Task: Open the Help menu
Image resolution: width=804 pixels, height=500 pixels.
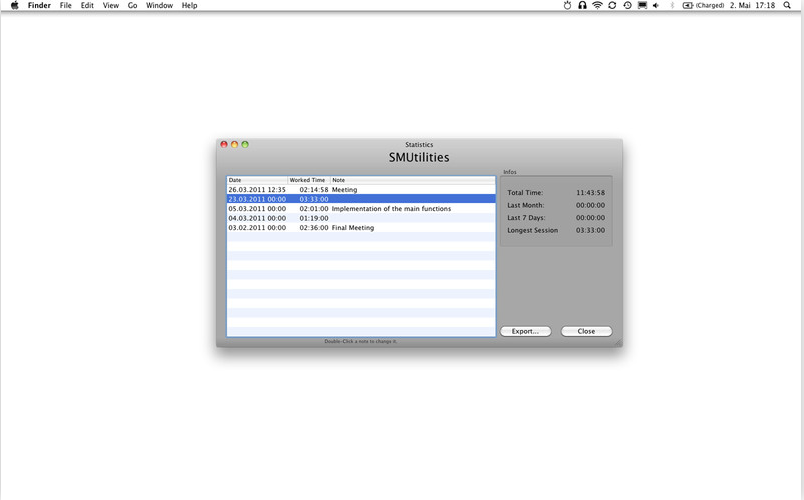Action: [x=189, y=5]
